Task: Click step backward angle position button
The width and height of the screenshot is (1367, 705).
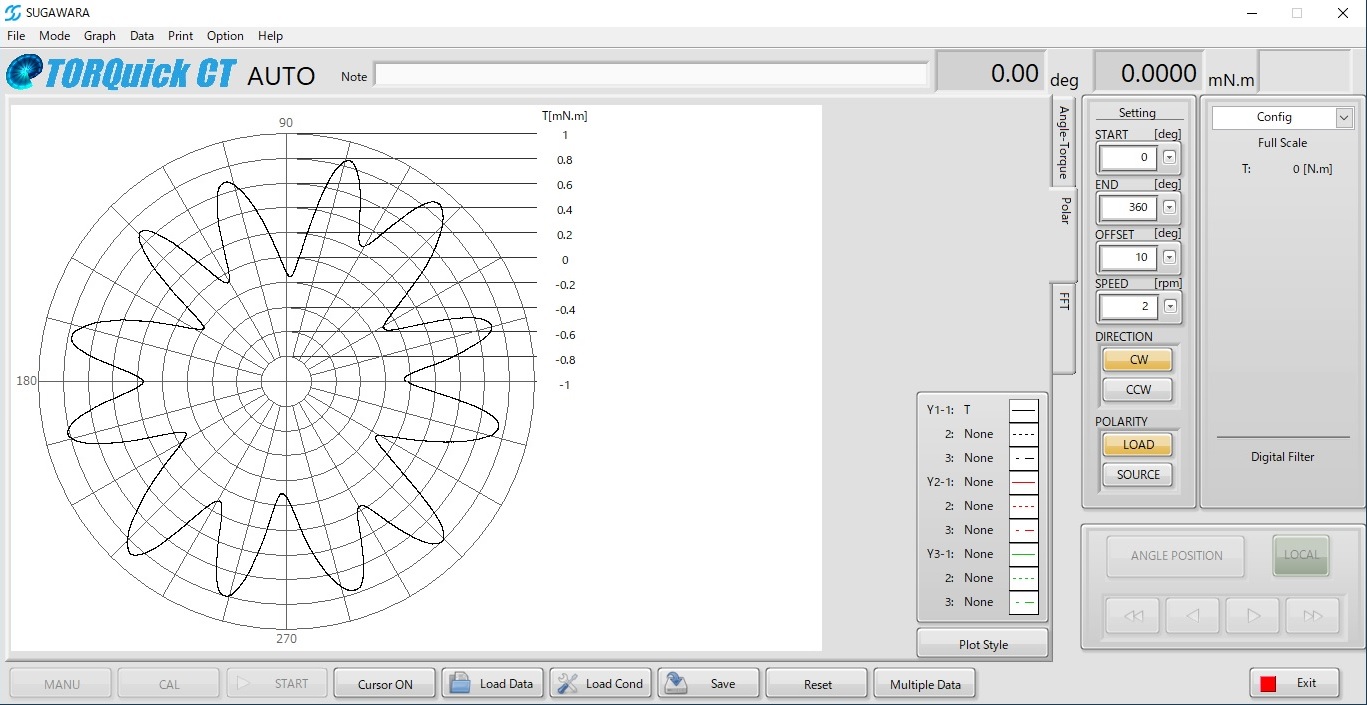Action: [x=1193, y=616]
